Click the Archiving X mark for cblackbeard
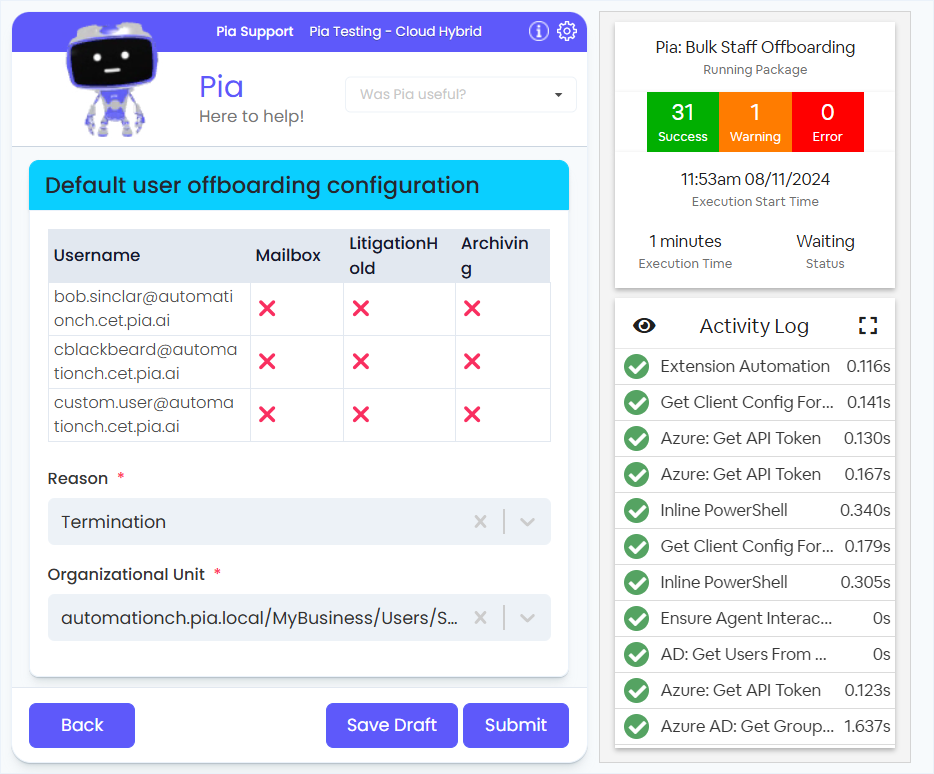934x774 pixels. [472, 362]
